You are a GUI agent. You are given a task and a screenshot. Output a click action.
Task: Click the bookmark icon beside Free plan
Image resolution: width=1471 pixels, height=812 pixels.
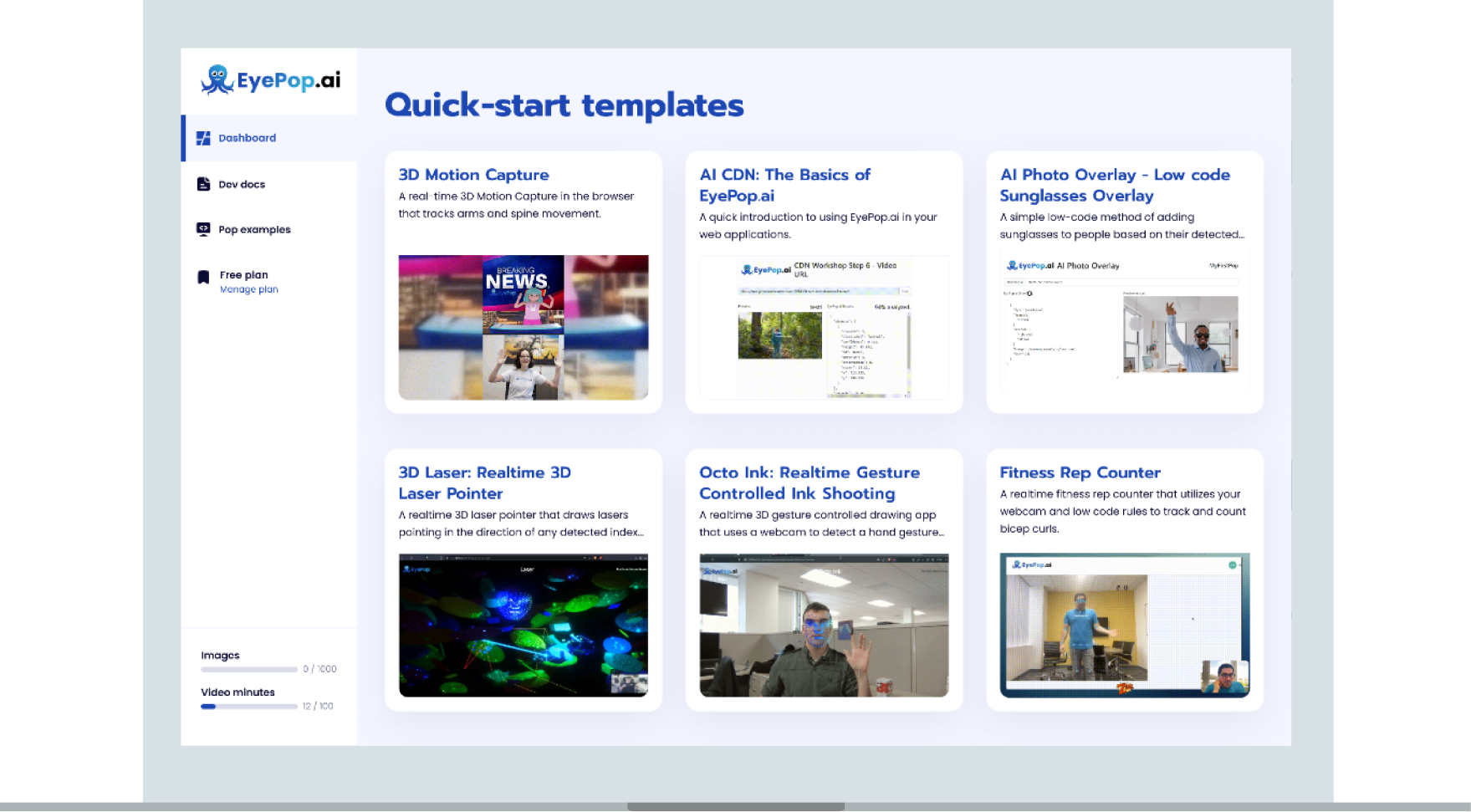[x=202, y=276]
